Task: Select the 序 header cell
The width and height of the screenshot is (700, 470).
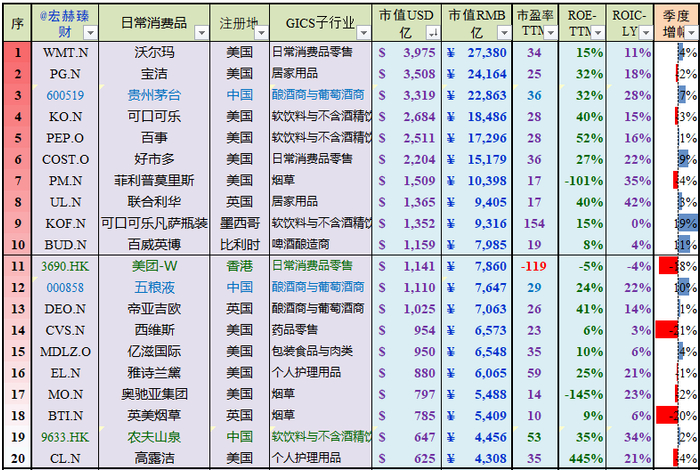Action: click(x=17, y=23)
